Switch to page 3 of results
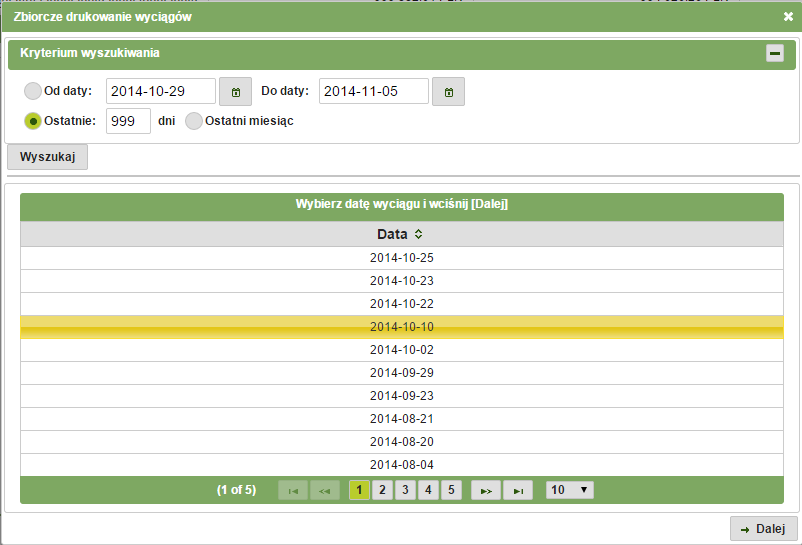 405,490
